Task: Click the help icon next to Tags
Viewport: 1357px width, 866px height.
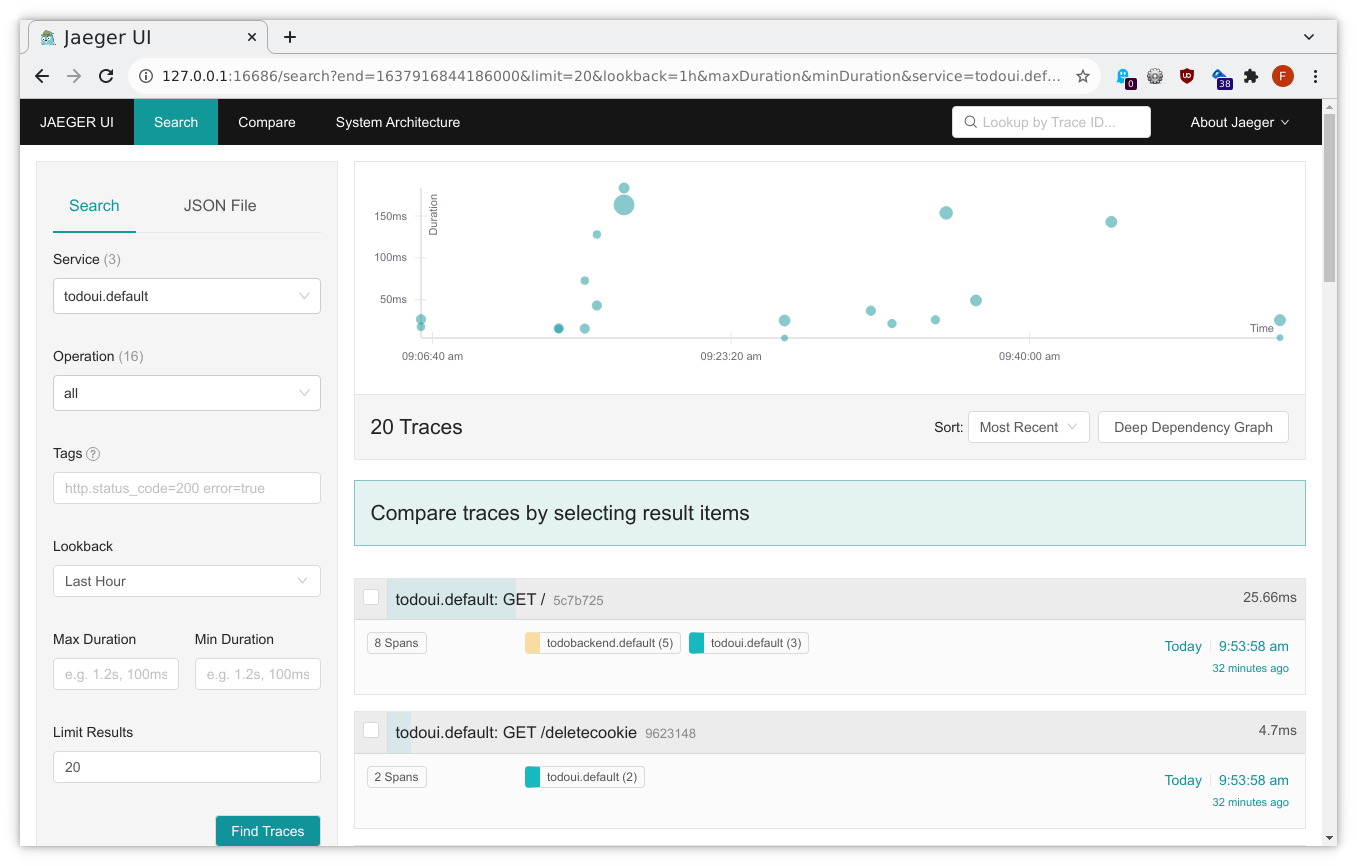Action: [93, 454]
